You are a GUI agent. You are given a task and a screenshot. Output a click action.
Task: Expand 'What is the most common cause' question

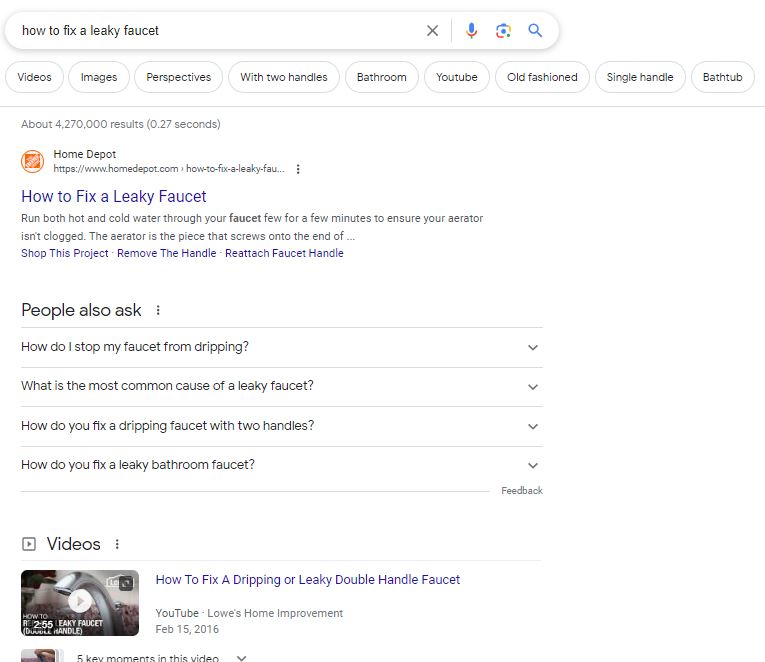point(282,387)
